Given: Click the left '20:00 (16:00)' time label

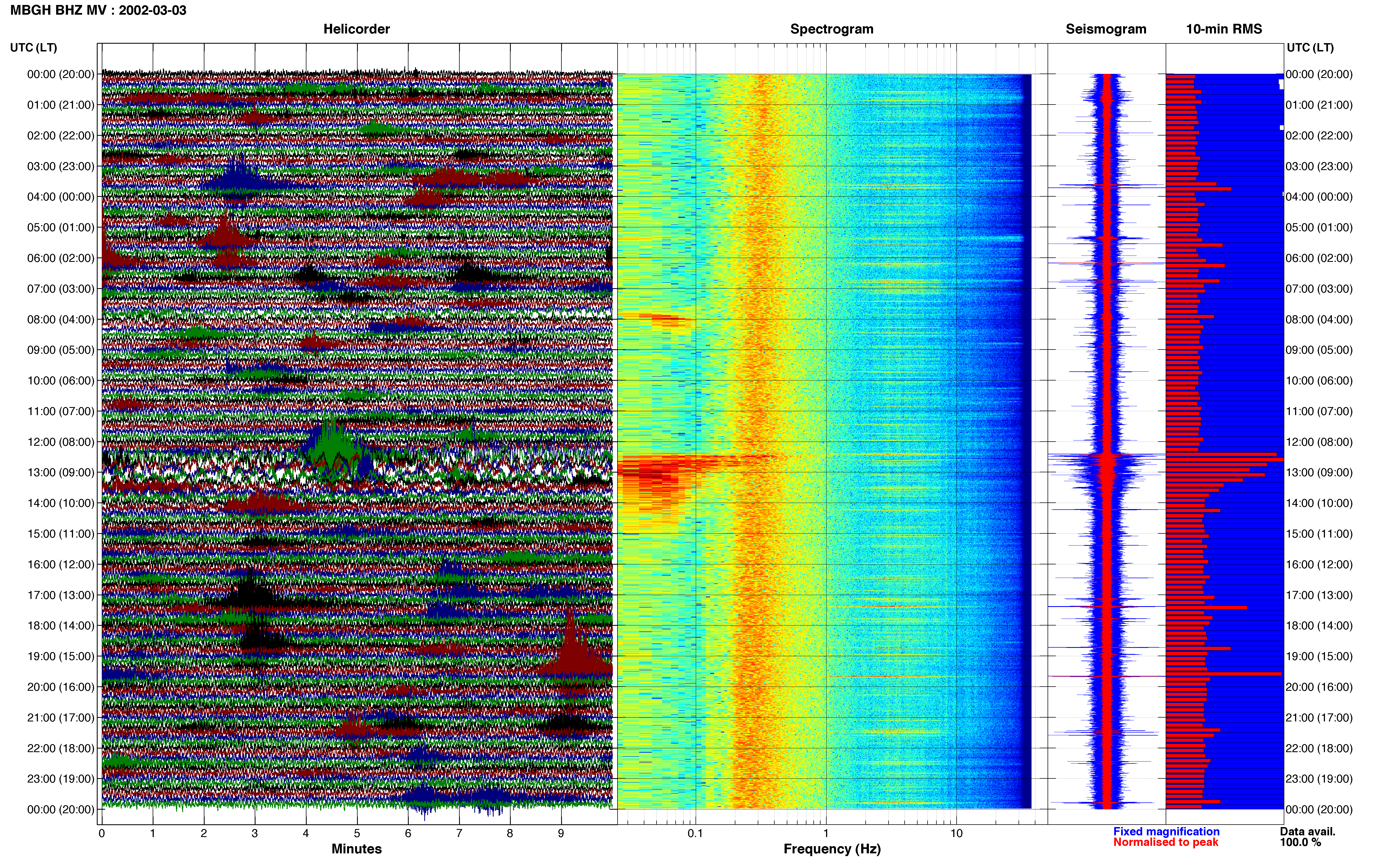Looking at the screenshot, I should (x=61, y=687).
